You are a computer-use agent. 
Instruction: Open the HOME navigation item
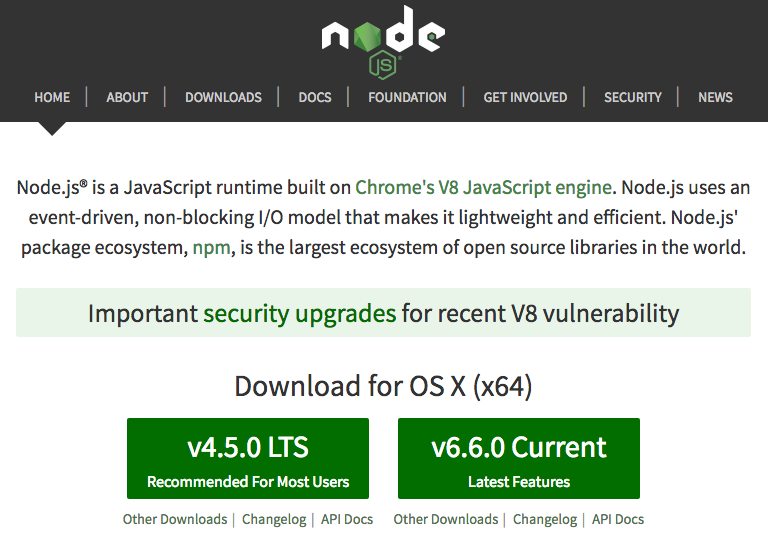tap(52, 97)
